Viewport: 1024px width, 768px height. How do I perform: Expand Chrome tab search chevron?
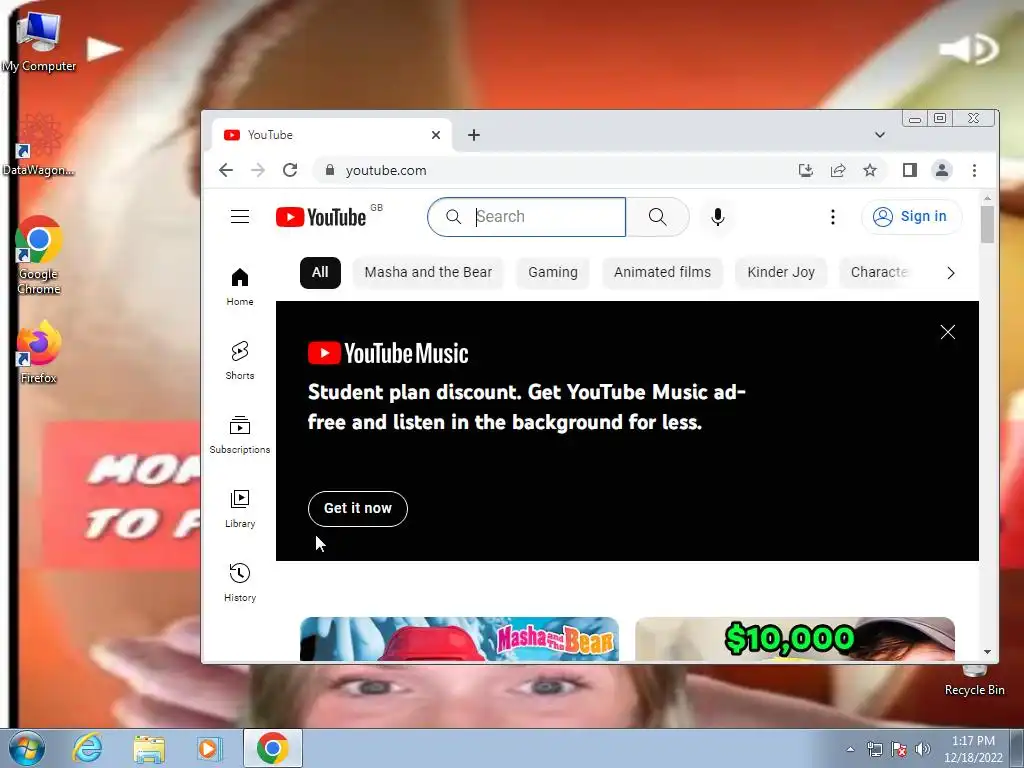(x=880, y=135)
